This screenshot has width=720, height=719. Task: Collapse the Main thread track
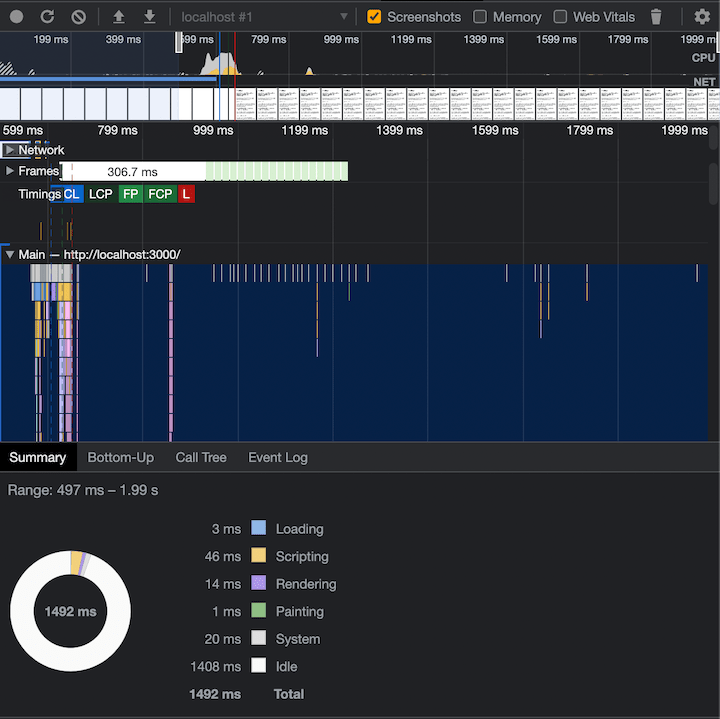click(10, 255)
